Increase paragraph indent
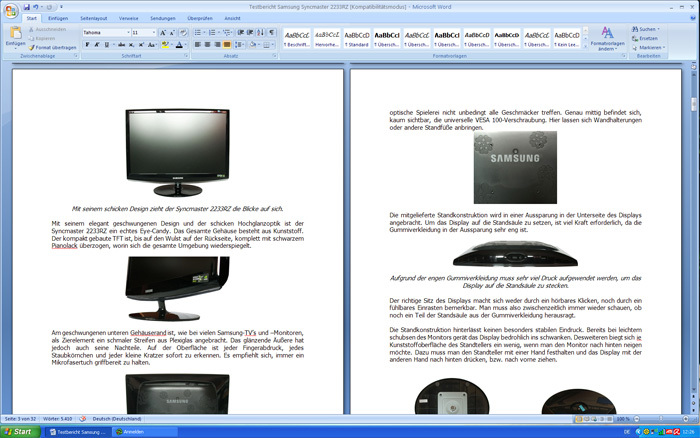The height and width of the screenshot is (438, 700). click(x=250, y=33)
